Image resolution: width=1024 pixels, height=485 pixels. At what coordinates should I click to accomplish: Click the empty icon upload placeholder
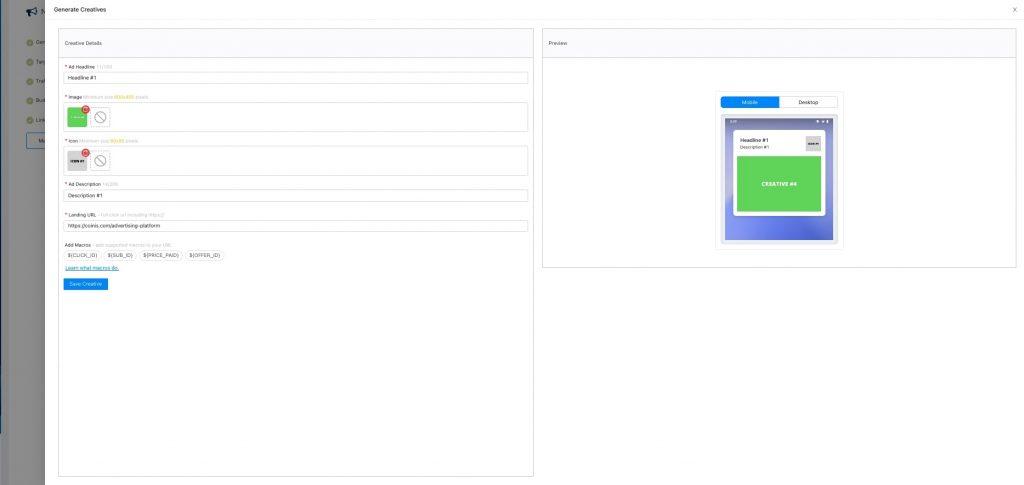point(101,161)
